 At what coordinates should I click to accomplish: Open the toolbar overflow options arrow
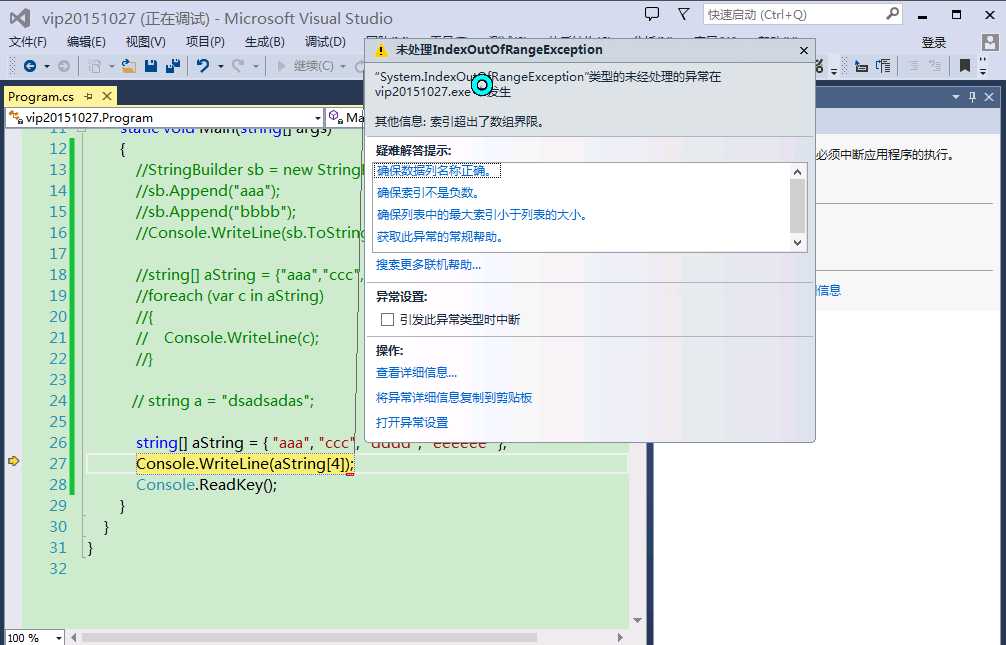pos(983,66)
